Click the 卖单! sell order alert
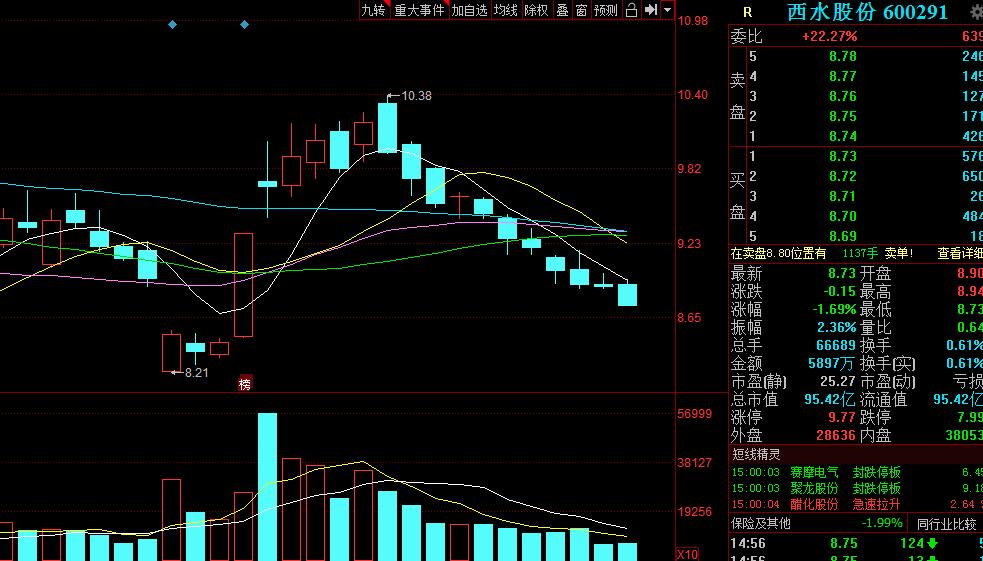 pos(899,253)
